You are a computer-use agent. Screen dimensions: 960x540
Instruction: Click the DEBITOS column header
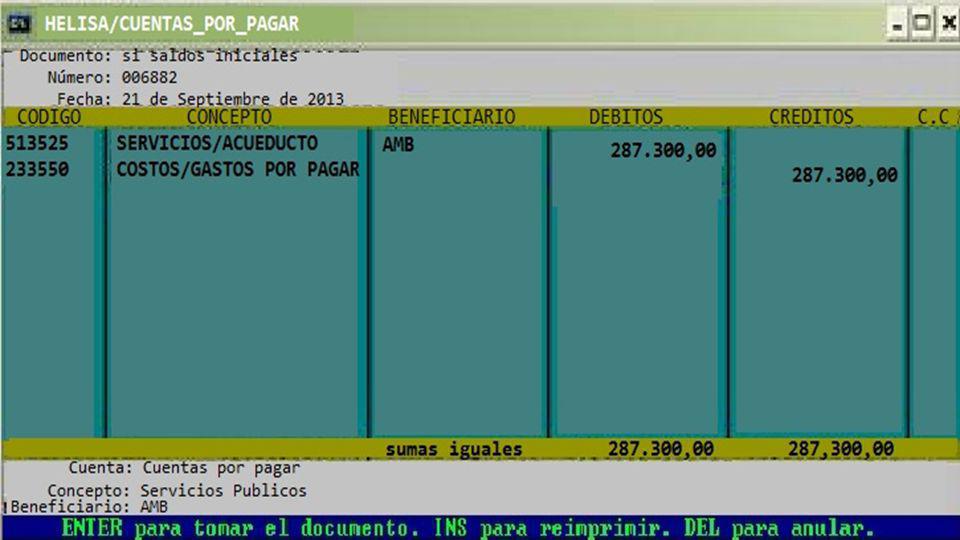pyautogui.click(x=626, y=117)
